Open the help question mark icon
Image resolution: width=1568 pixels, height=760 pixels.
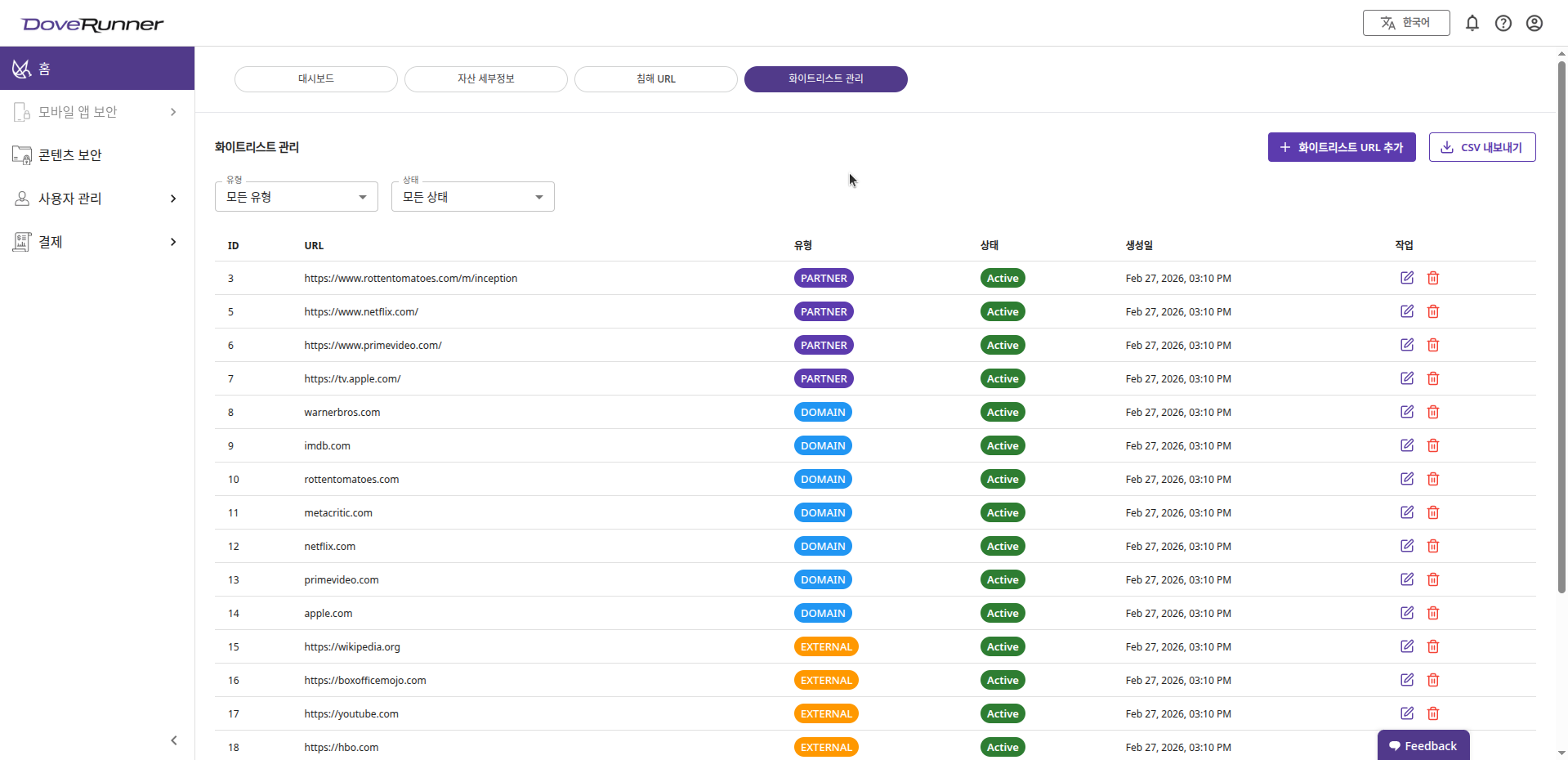[1503, 23]
